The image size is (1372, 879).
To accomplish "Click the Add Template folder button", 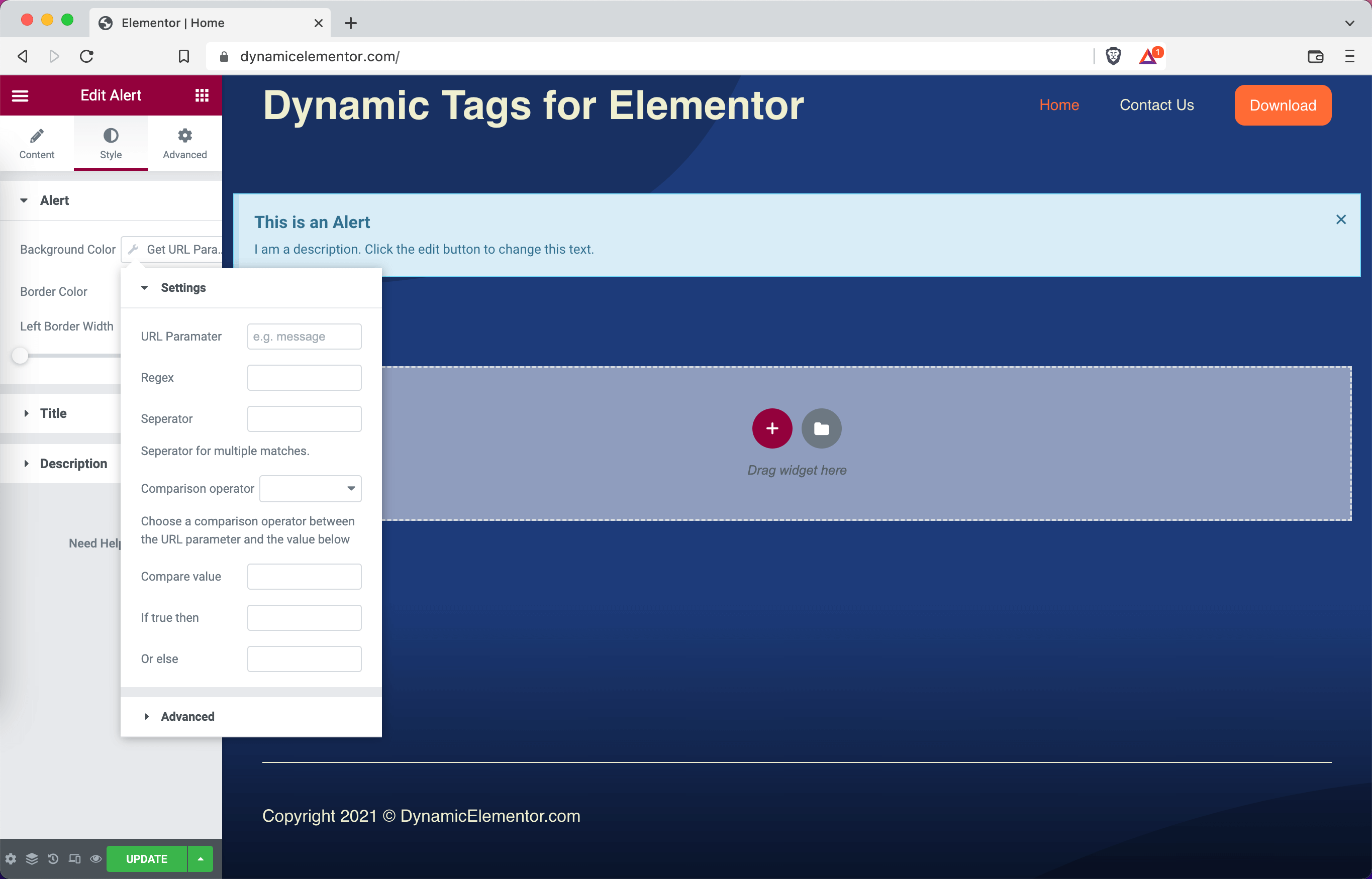I will [822, 428].
